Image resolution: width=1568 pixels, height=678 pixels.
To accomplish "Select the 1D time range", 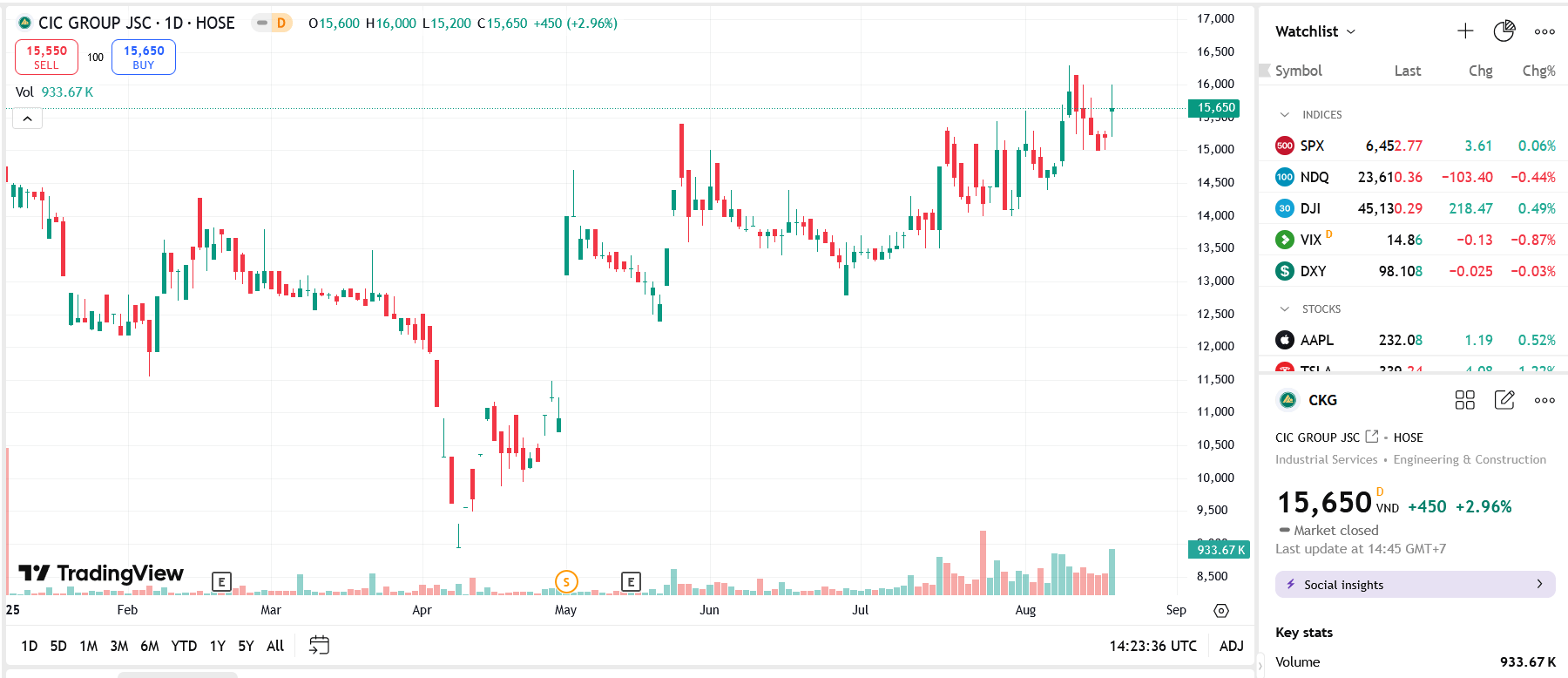I will tap(29, 646).
